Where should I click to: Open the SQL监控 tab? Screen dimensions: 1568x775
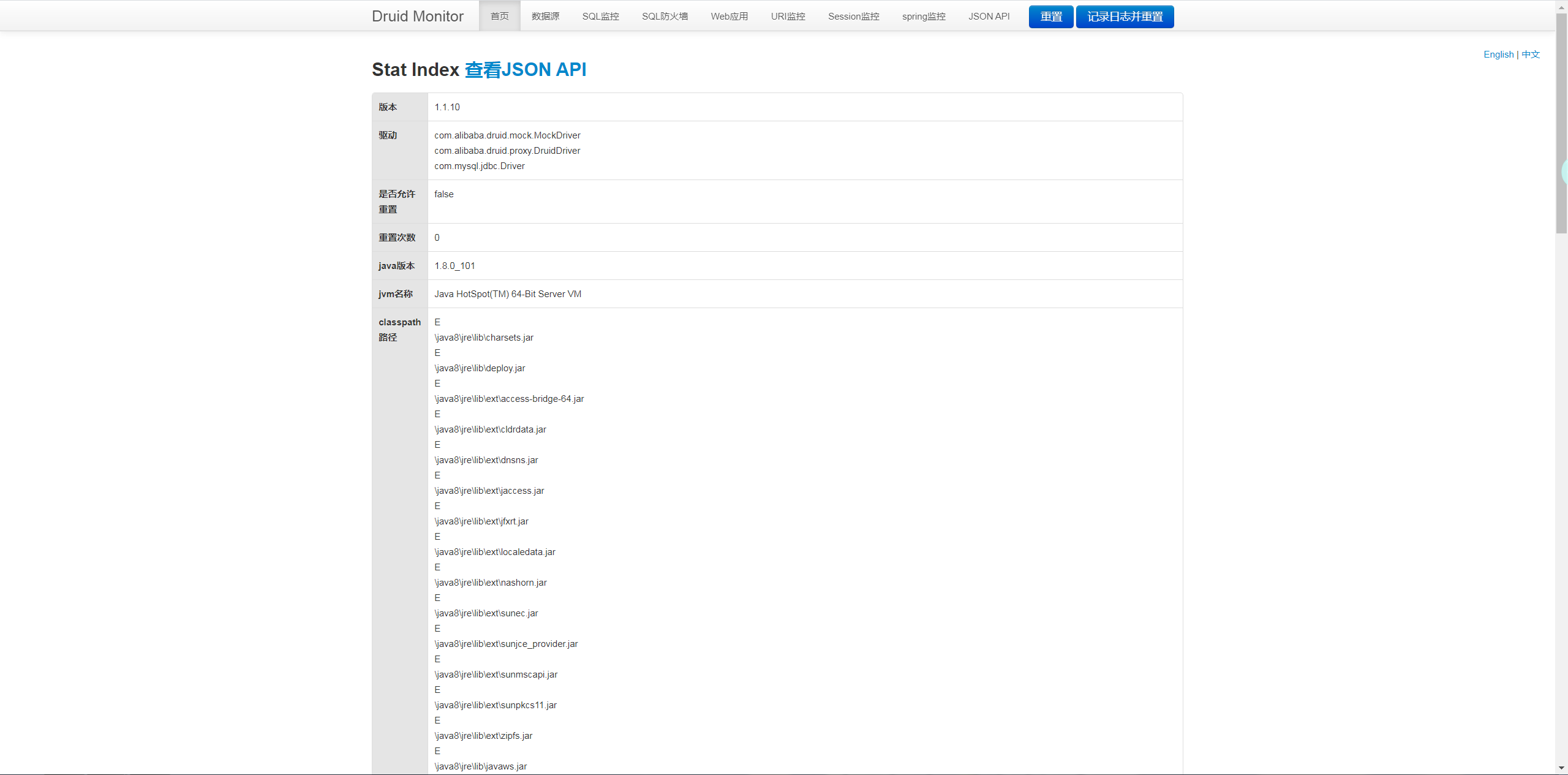coord(600,17)
